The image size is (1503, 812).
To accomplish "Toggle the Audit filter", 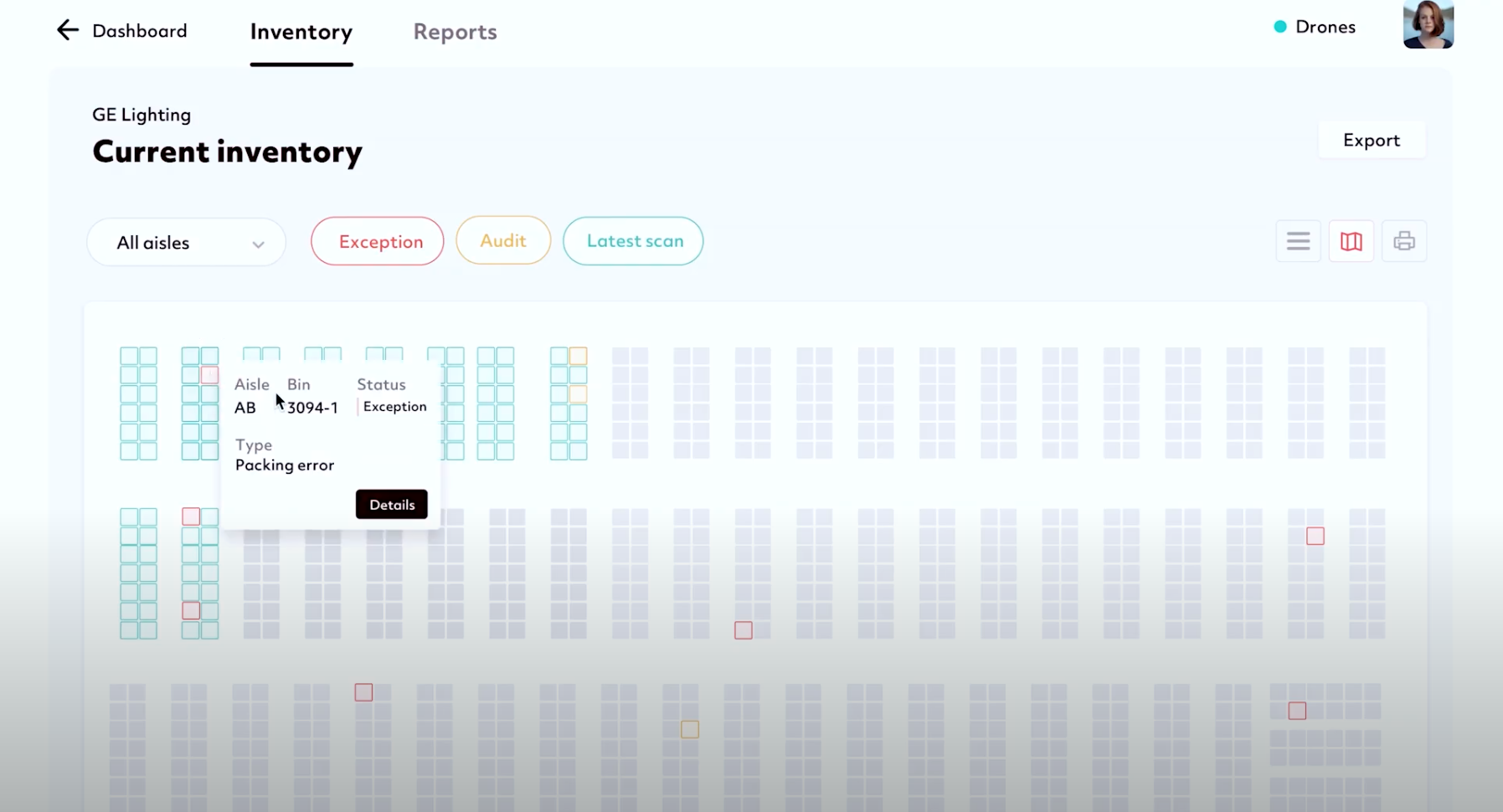I will [x=503, y=240].
